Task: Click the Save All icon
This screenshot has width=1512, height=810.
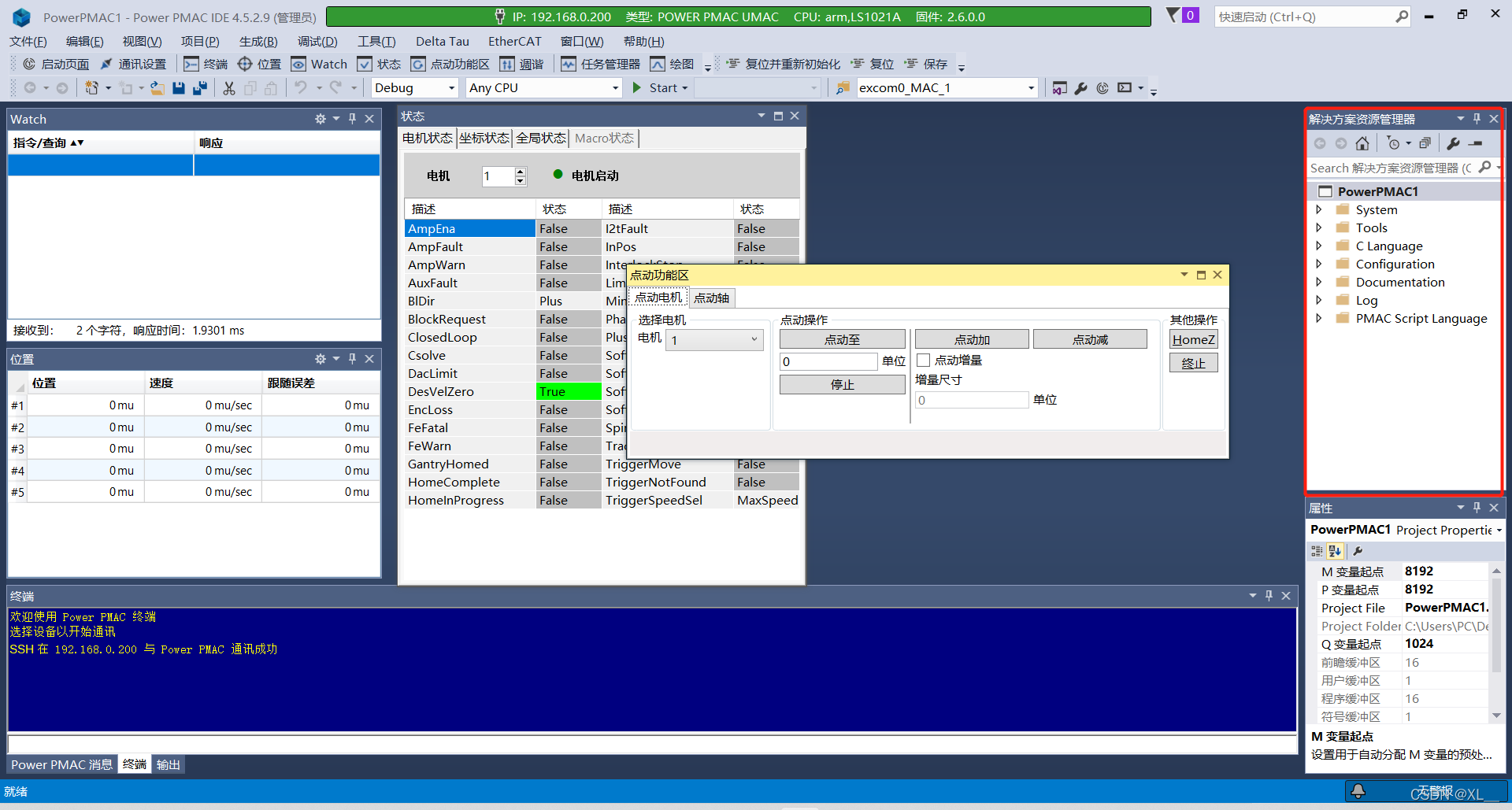Action: point(200,88)
